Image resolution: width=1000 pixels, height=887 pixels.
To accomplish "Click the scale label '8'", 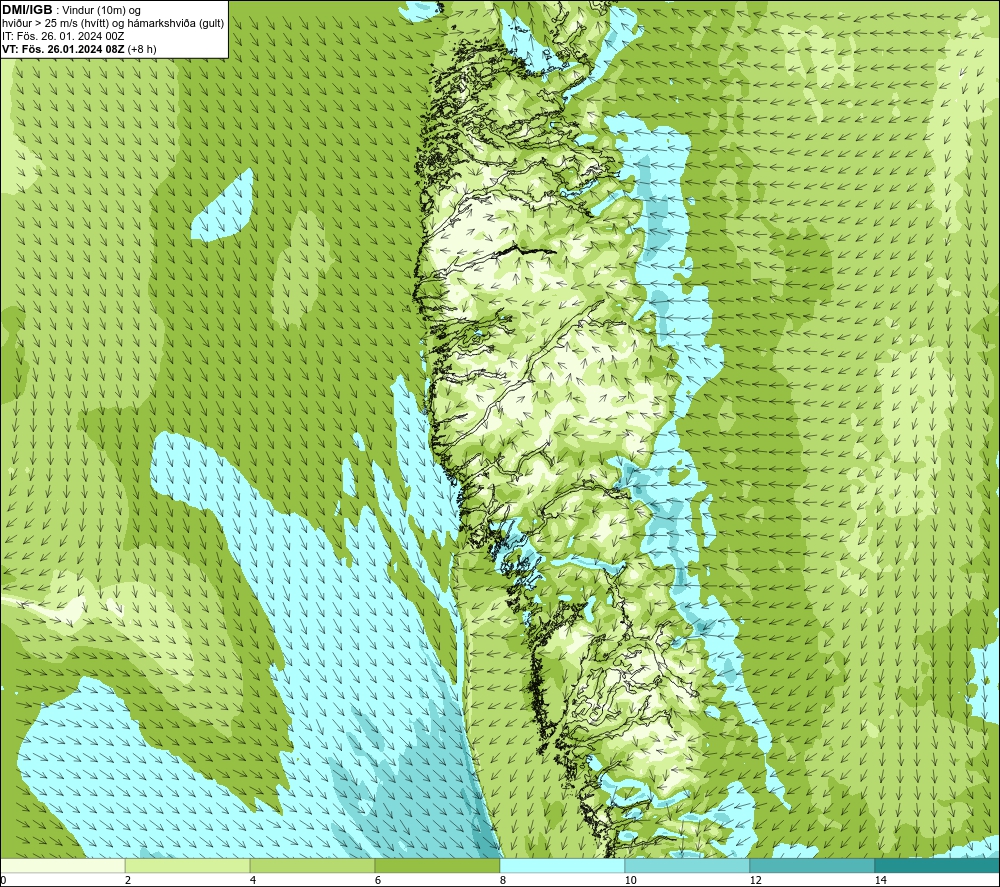I will (503, 880).
